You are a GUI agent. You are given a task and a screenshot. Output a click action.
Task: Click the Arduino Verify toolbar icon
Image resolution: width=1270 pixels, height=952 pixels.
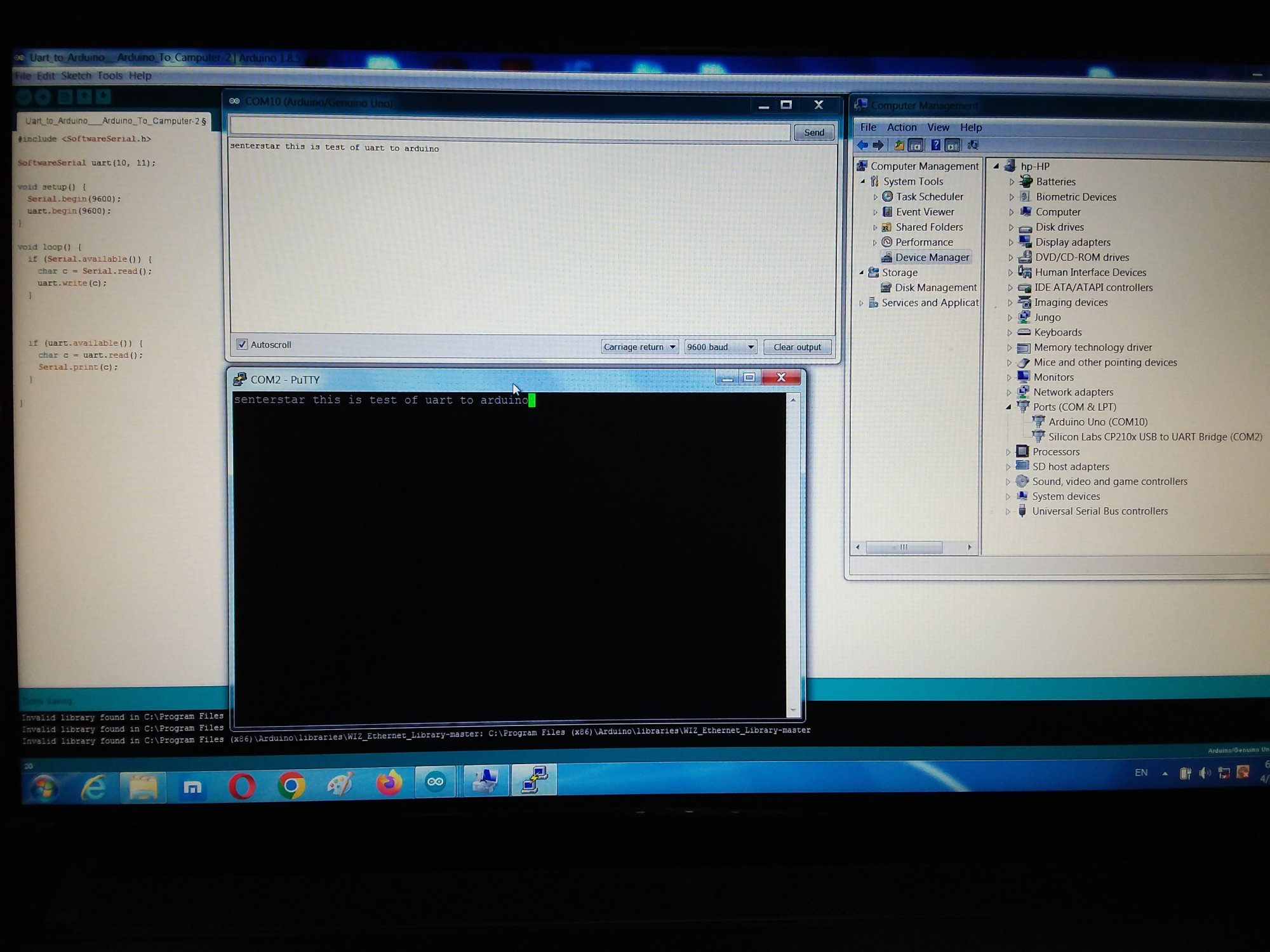pyautogui.click(x=24, y=96)
